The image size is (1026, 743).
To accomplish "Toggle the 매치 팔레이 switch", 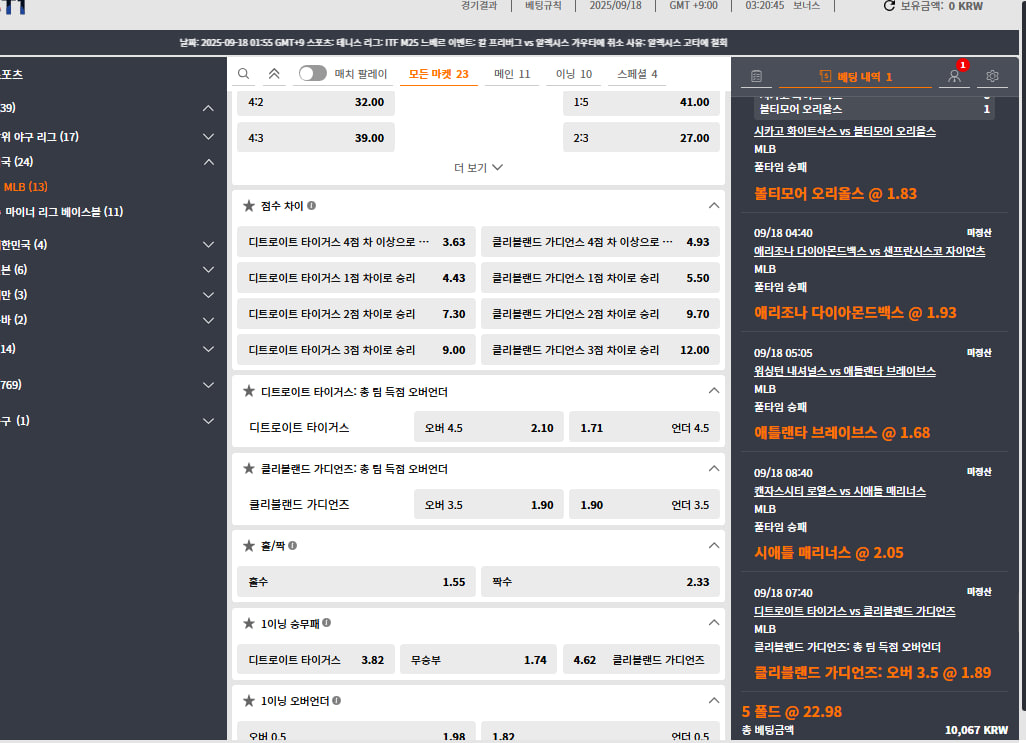I will 312,74.
